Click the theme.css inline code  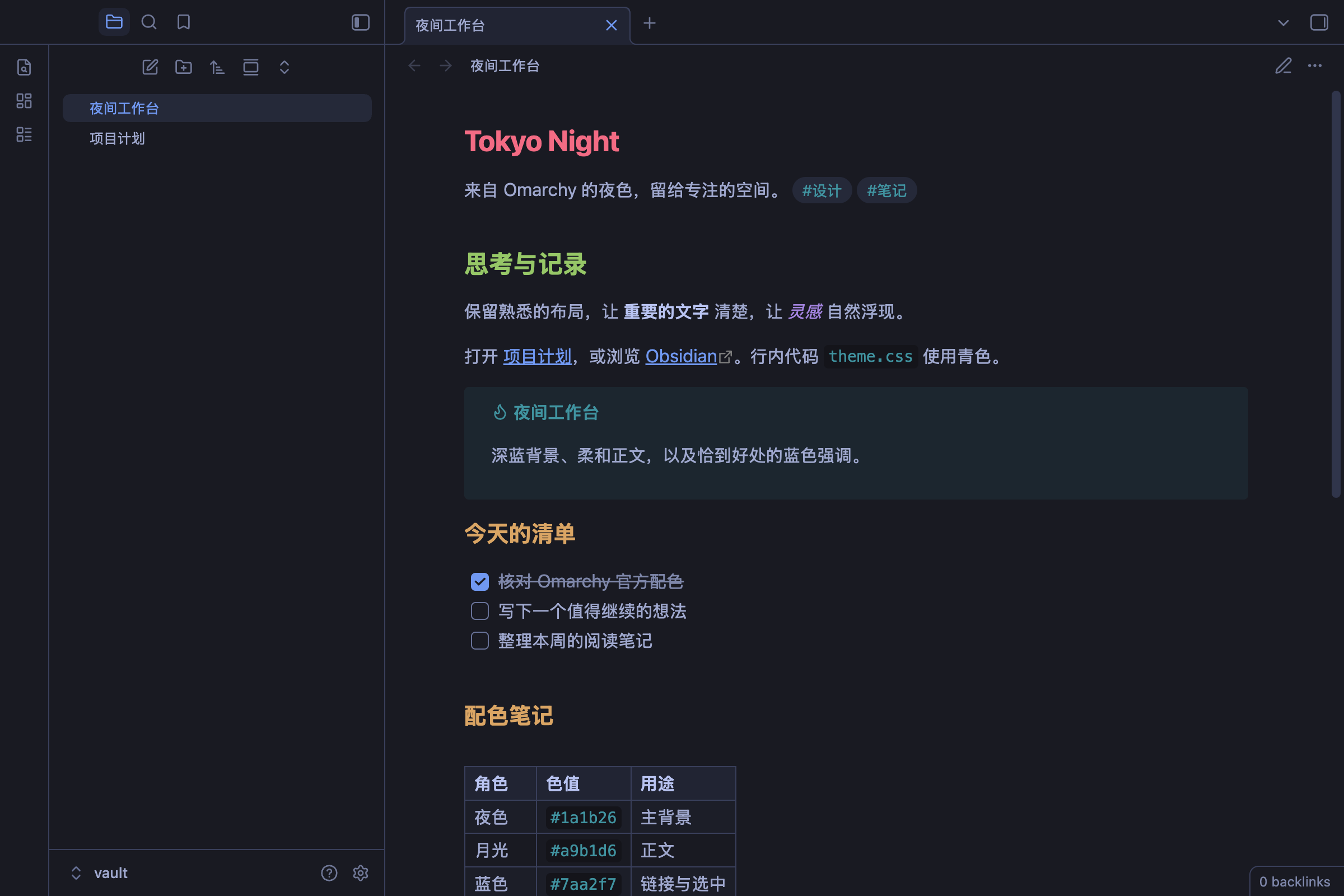(x=870, y=357)
